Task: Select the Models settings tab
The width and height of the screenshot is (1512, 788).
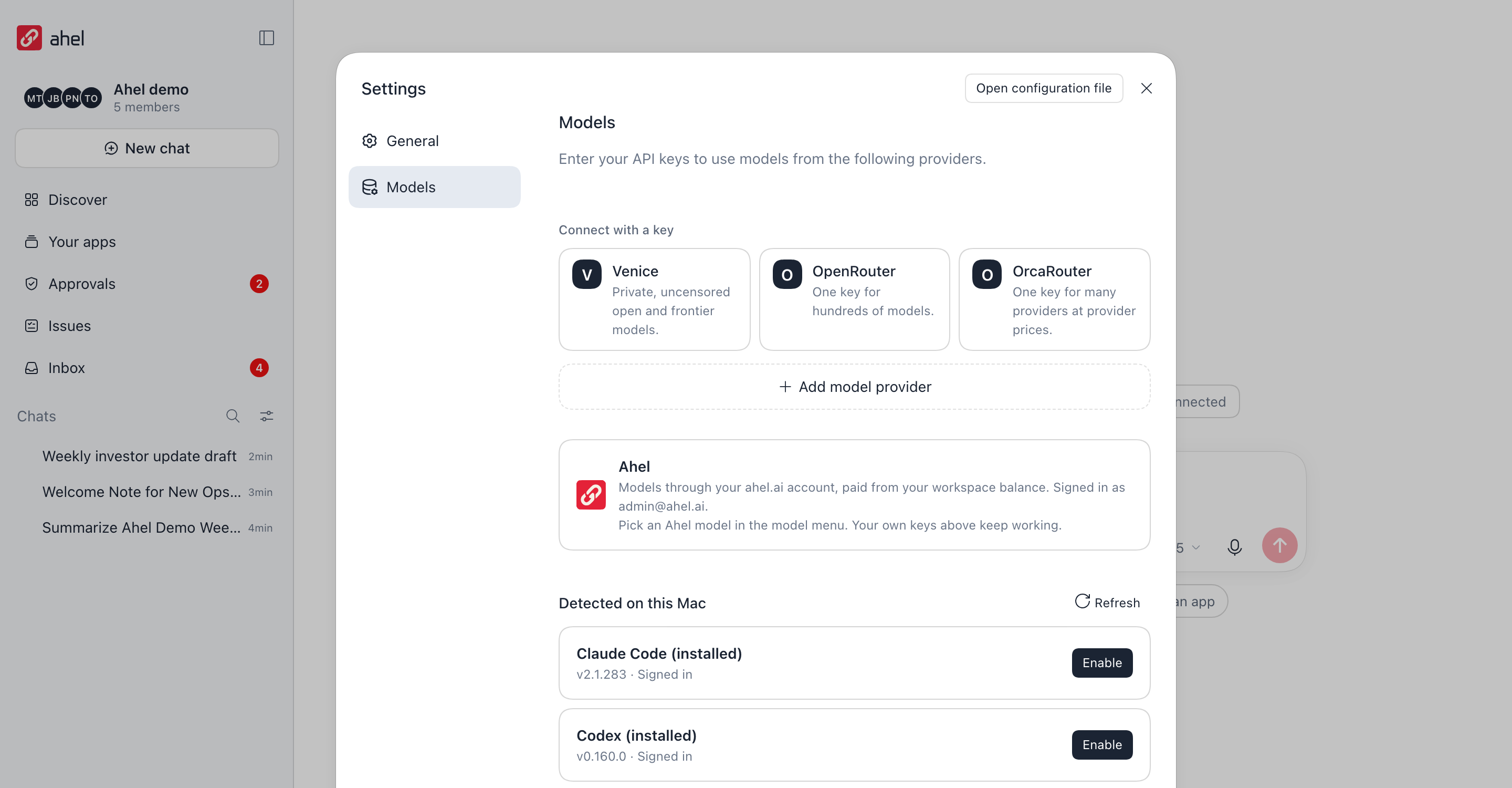Action: coord(434,188)
